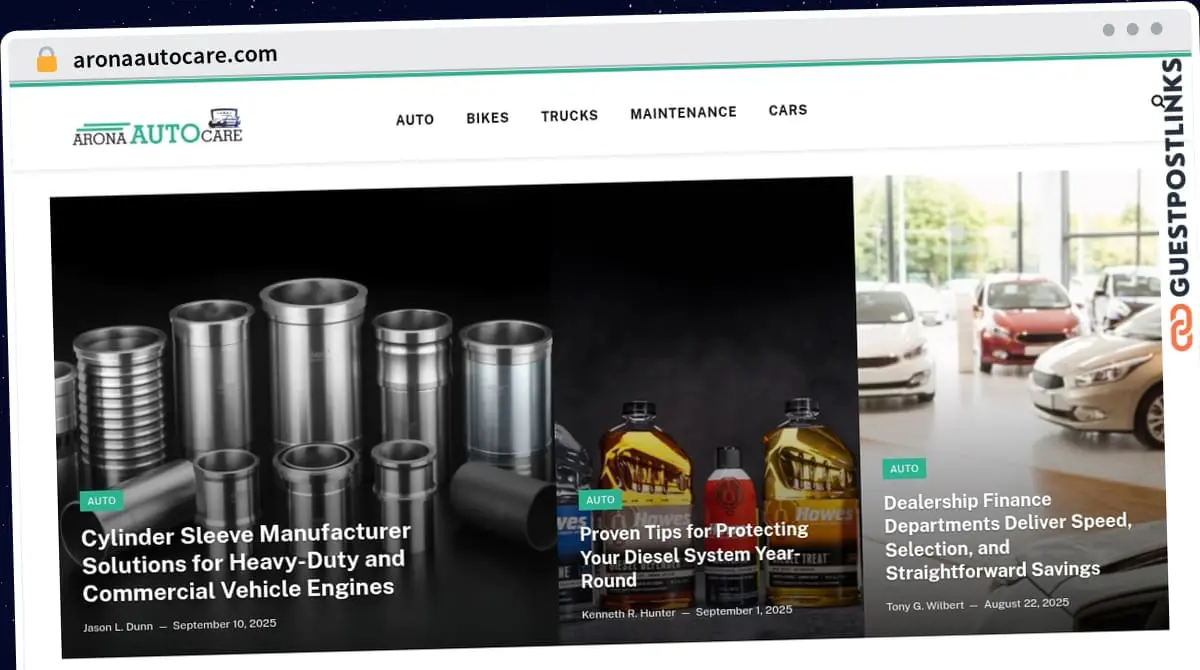
Task: Open the BIKES menu item
Action: 487,118
